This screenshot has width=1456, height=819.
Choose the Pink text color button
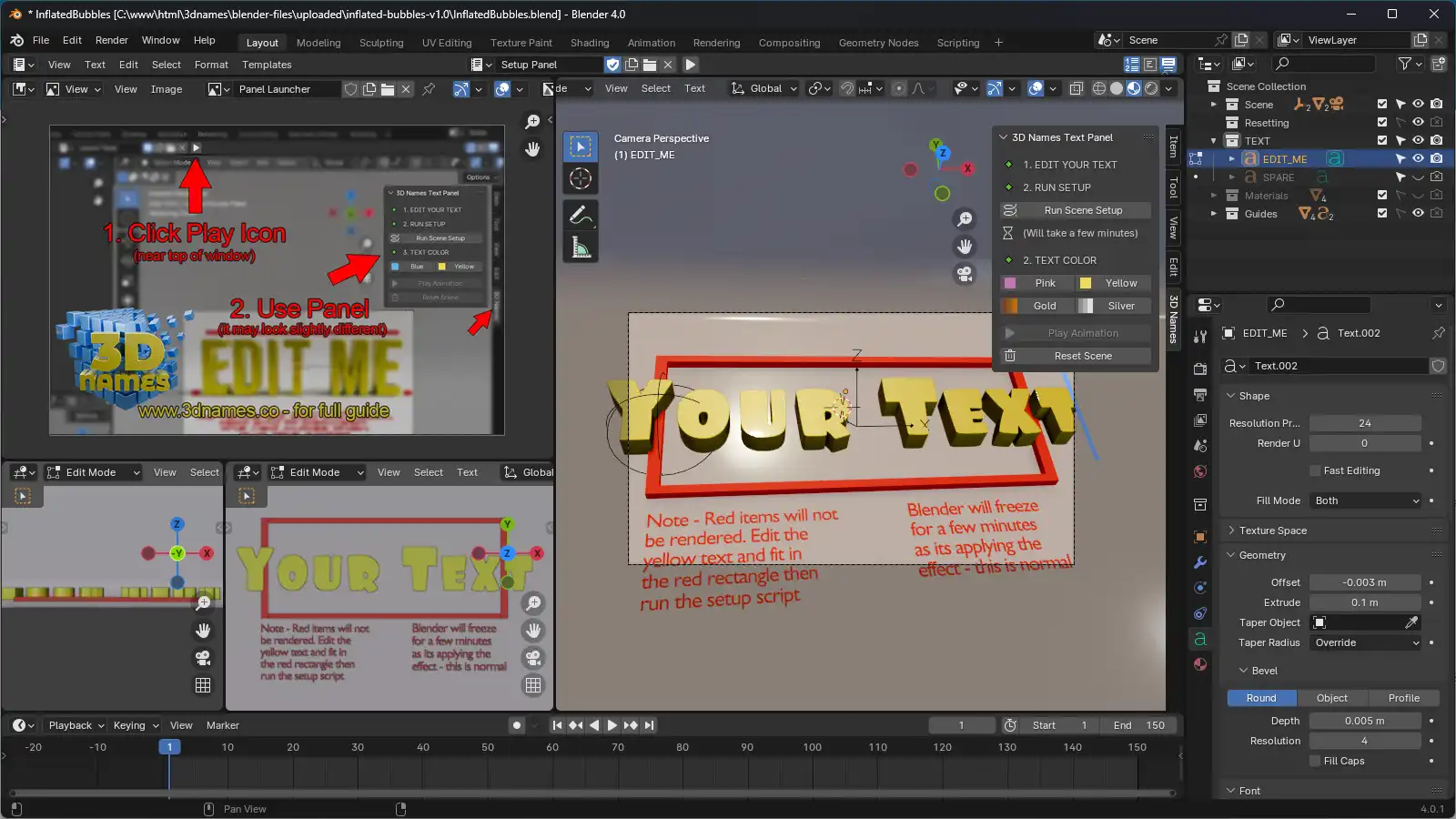(x=1037, y=283)
